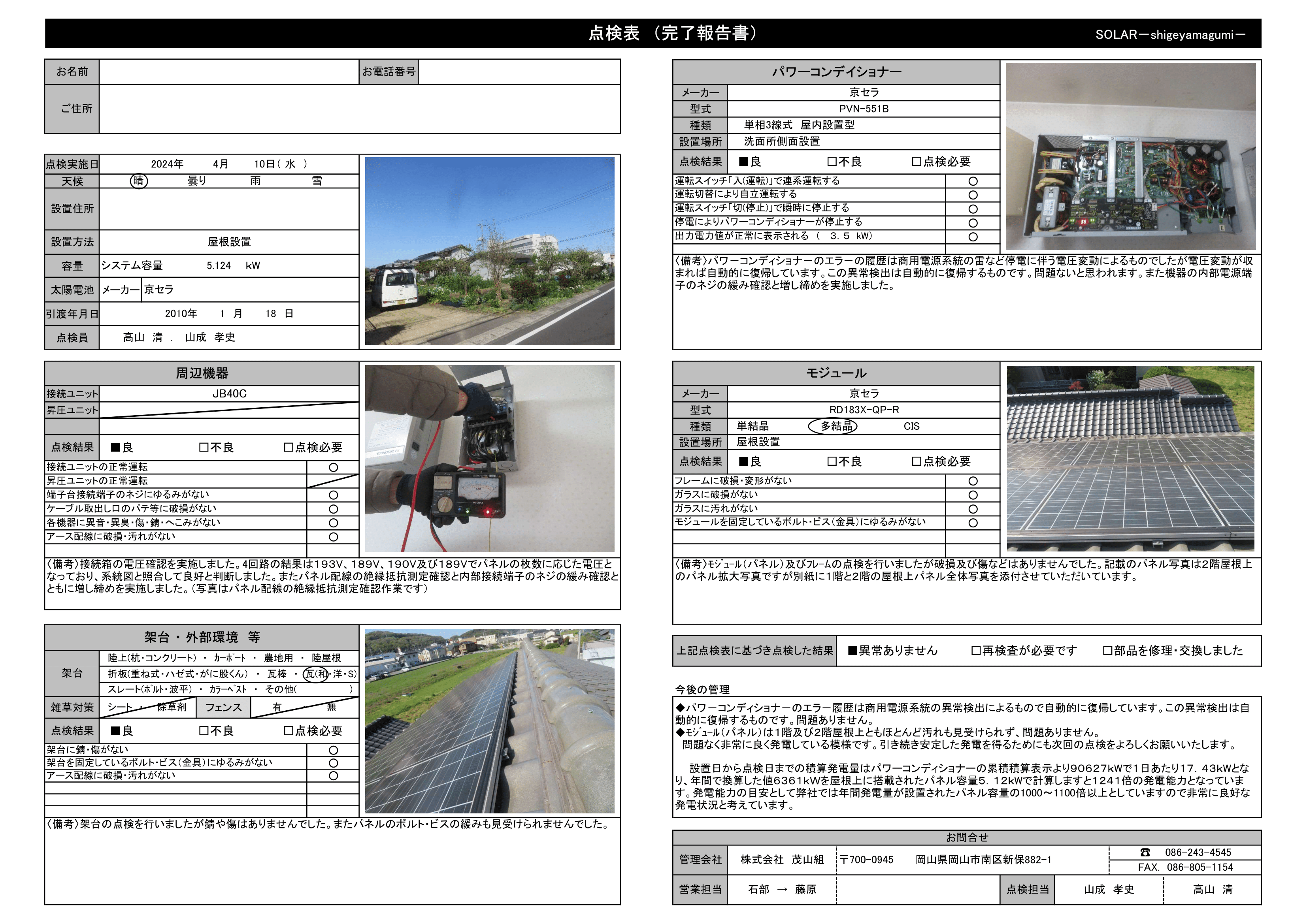Screen dimensions: 1307x924
Task: Select the 単結晶 module type
Action: [x=753, y=426]
